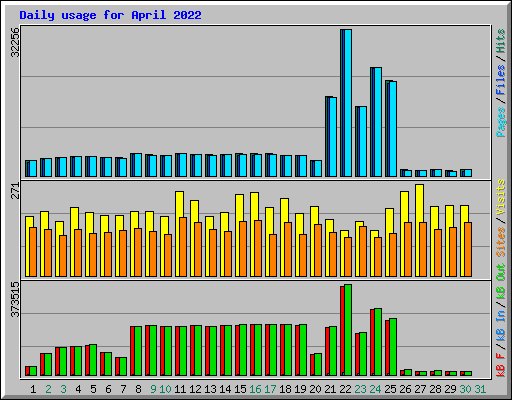The width and height of the screenshot is (512, 400).
Task: Click day 10 on the x-axis
Action: pyautogui.click(x=165, y=389)
